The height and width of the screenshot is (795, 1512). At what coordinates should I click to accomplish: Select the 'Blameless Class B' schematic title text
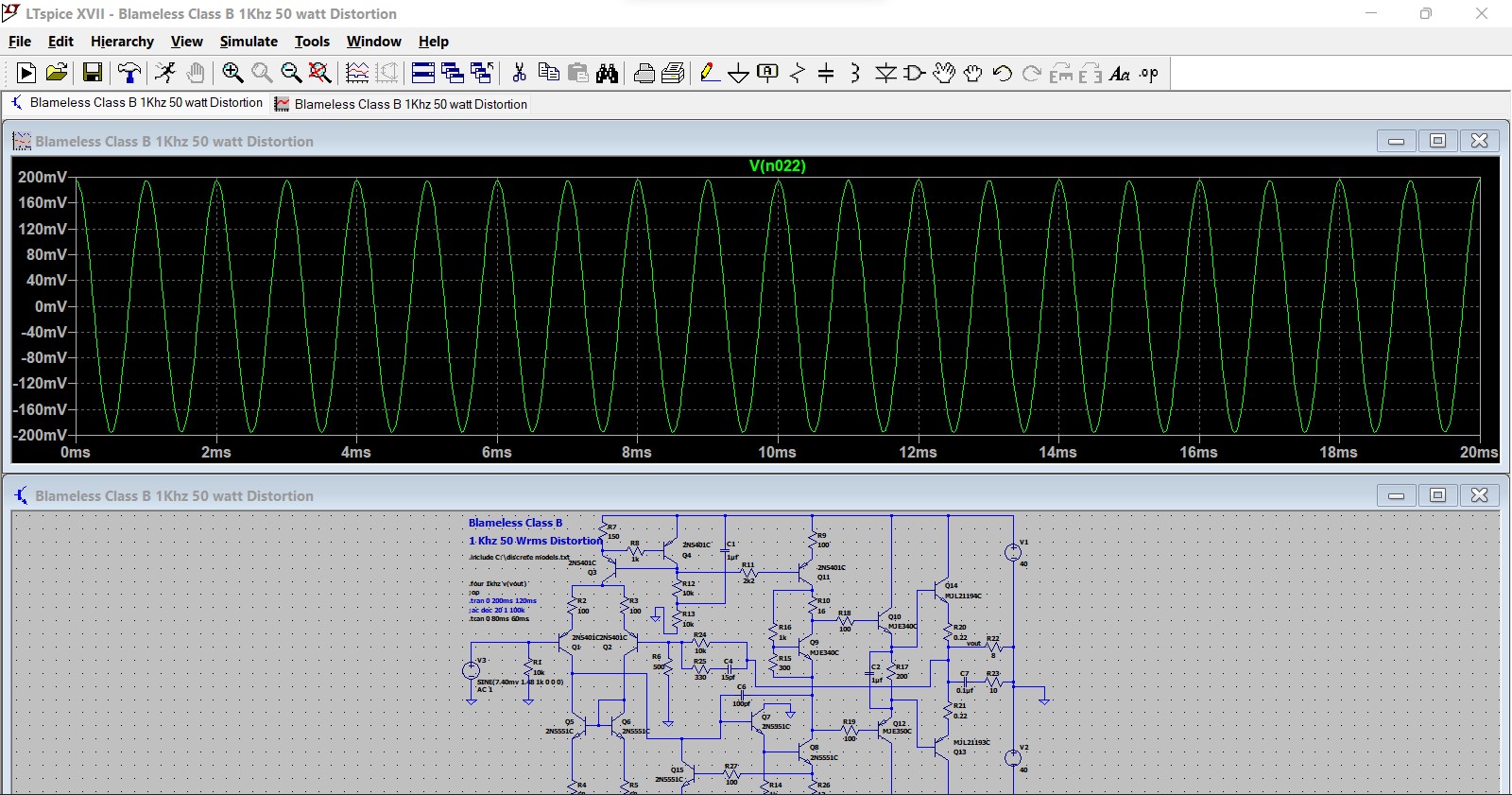click(x=515, y=523)
